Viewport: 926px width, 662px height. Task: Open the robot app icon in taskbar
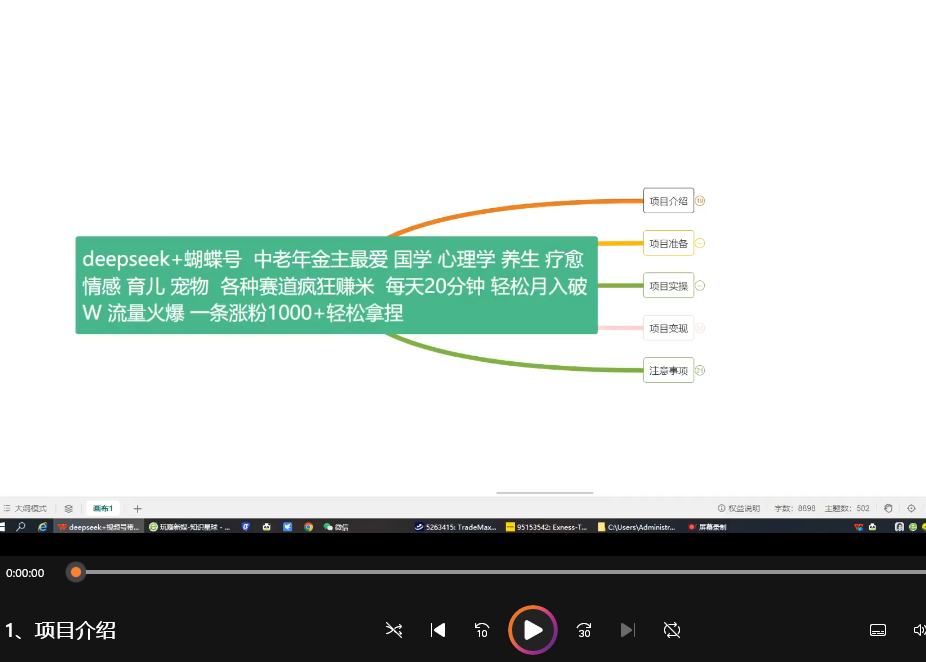pyautogui.click(x=266, y=527)
